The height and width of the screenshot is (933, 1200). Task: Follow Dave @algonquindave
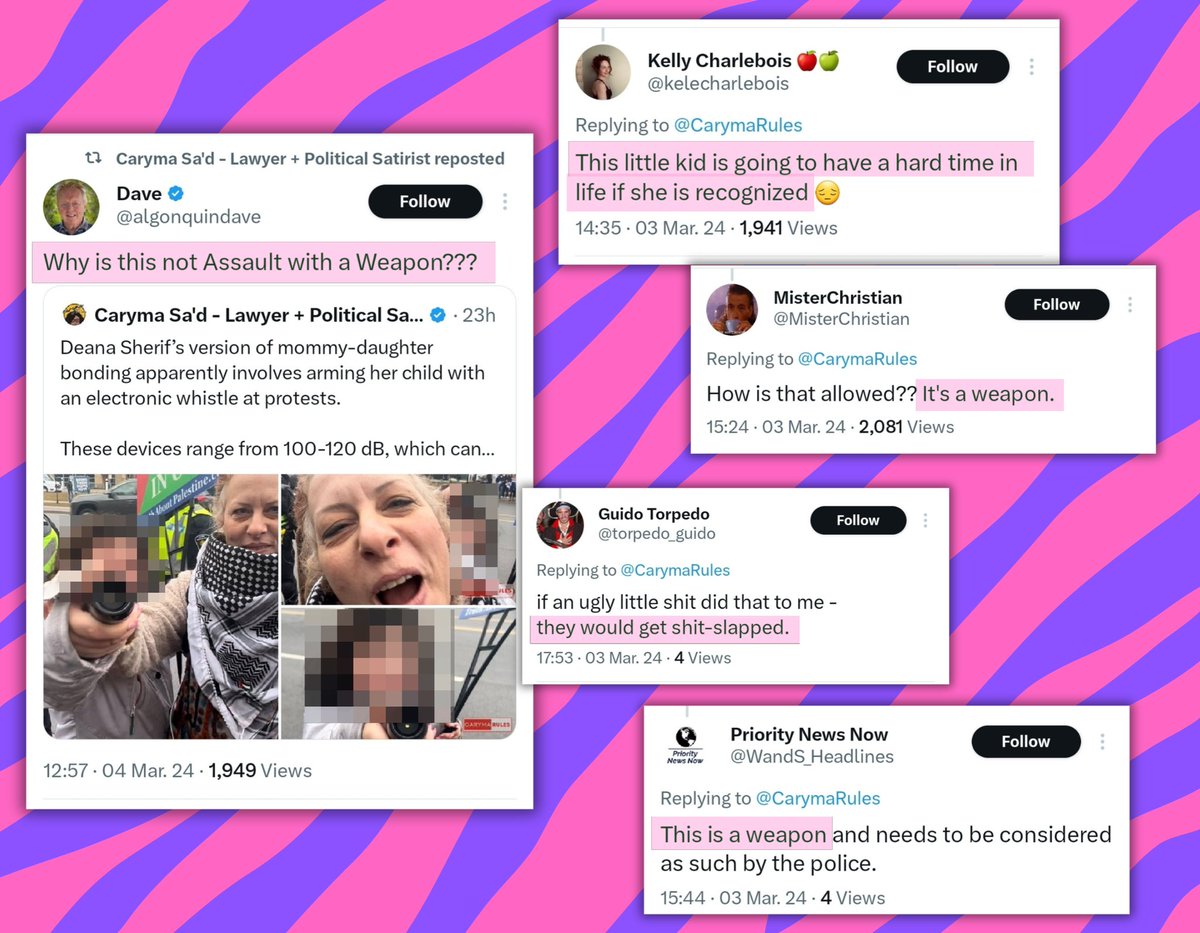point(425,202)
